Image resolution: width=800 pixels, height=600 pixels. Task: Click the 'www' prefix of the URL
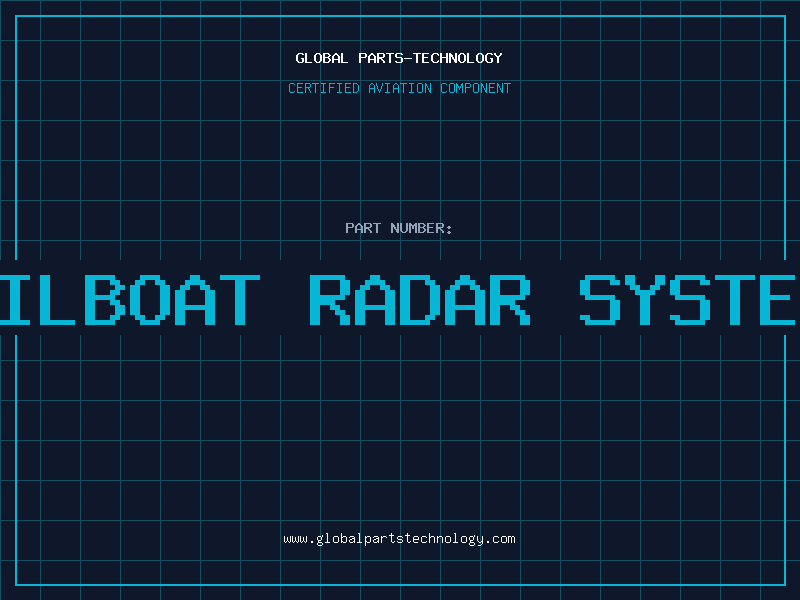(x=295, y=539)
